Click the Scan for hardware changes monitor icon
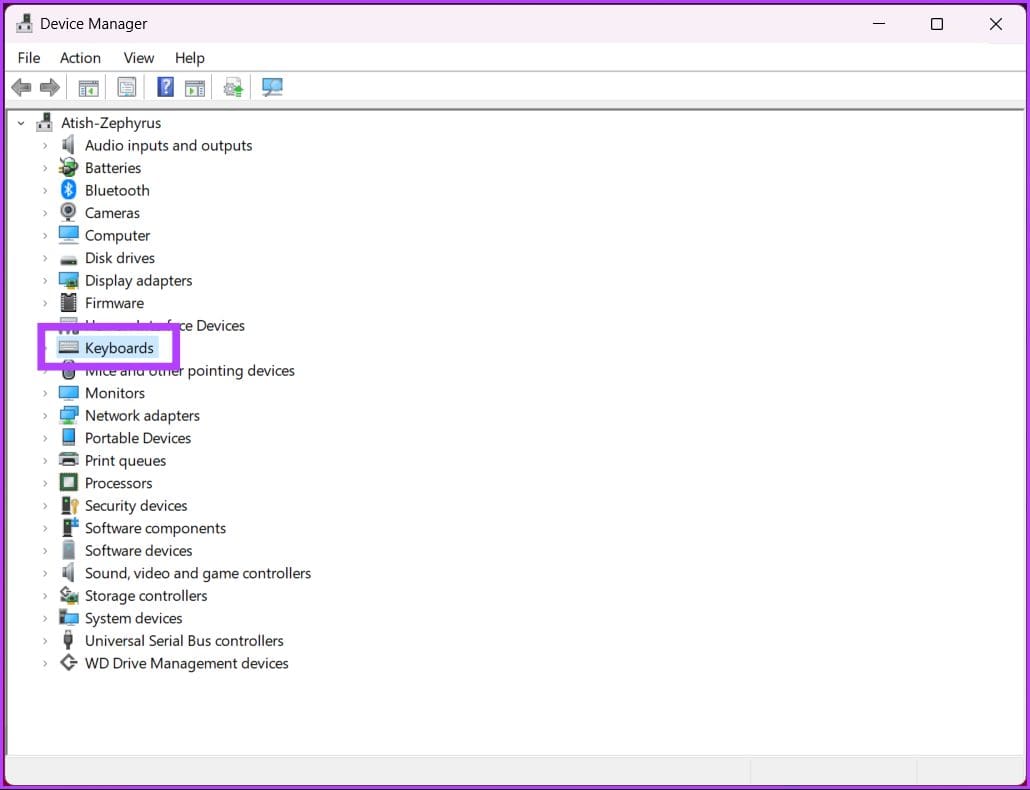This screenshot has width=1030, height=790. (x=272, y=87)
